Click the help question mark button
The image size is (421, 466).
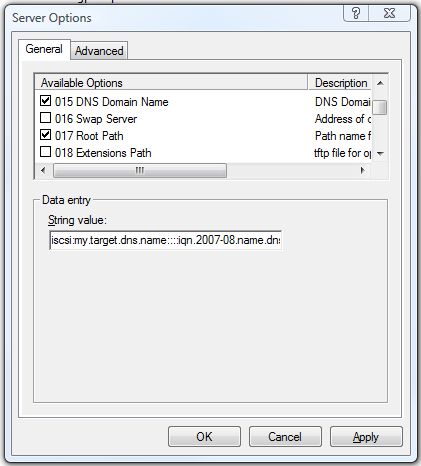click(x=356, y=13)
